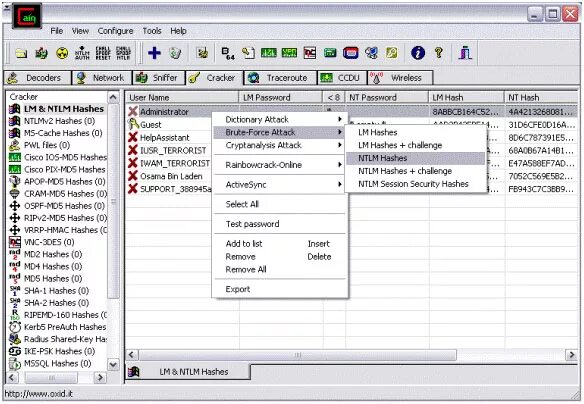Open the Help menu
This screenshot has width=584, height=404.
point(178,31)
